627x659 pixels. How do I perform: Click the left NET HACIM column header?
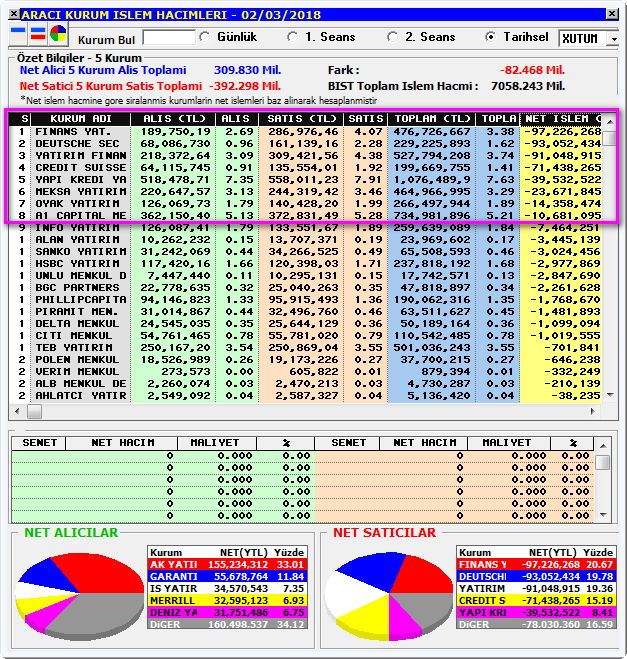(x=122, y=443)
